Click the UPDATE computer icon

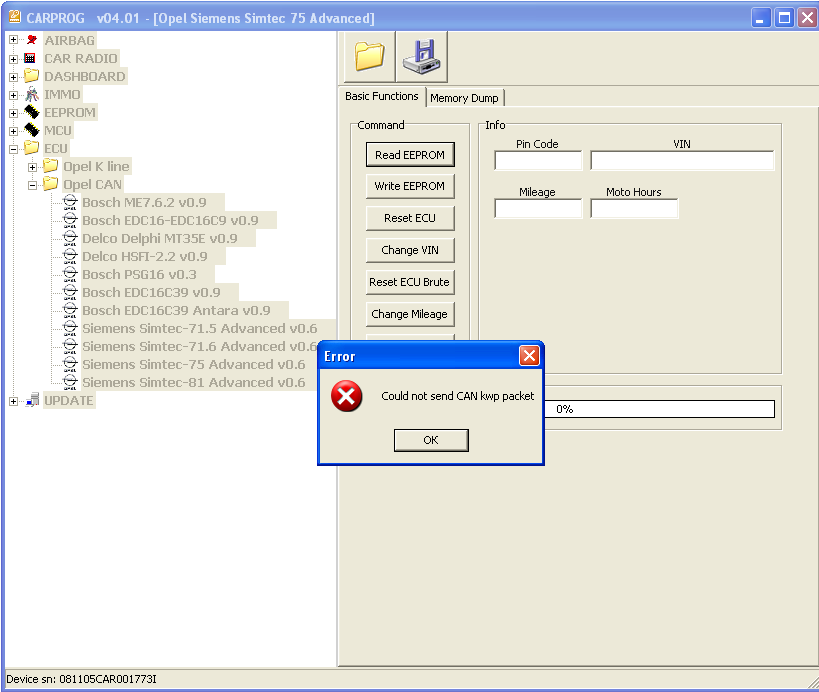point(32,400)
